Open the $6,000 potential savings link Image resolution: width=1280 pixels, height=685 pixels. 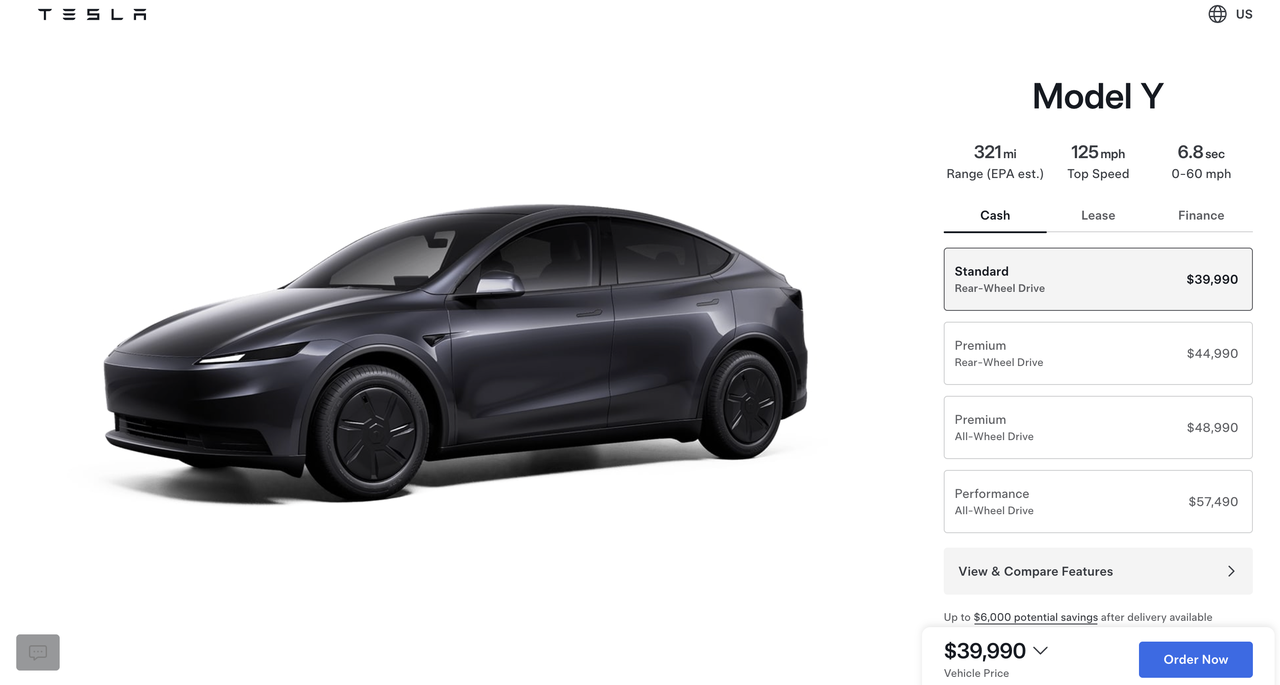point(1035,617)
